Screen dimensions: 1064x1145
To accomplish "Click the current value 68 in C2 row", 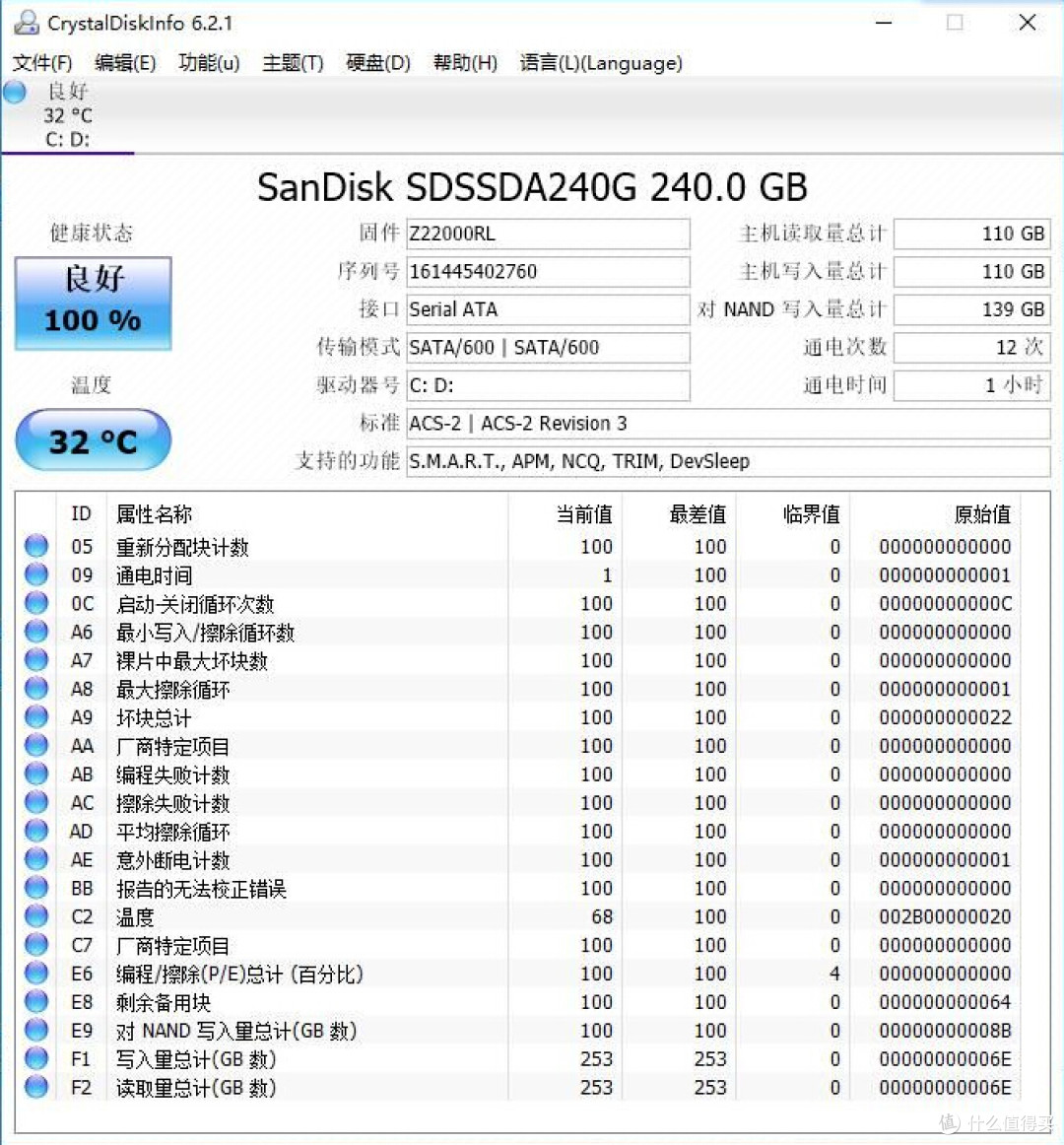I will (x=602, y=916).
